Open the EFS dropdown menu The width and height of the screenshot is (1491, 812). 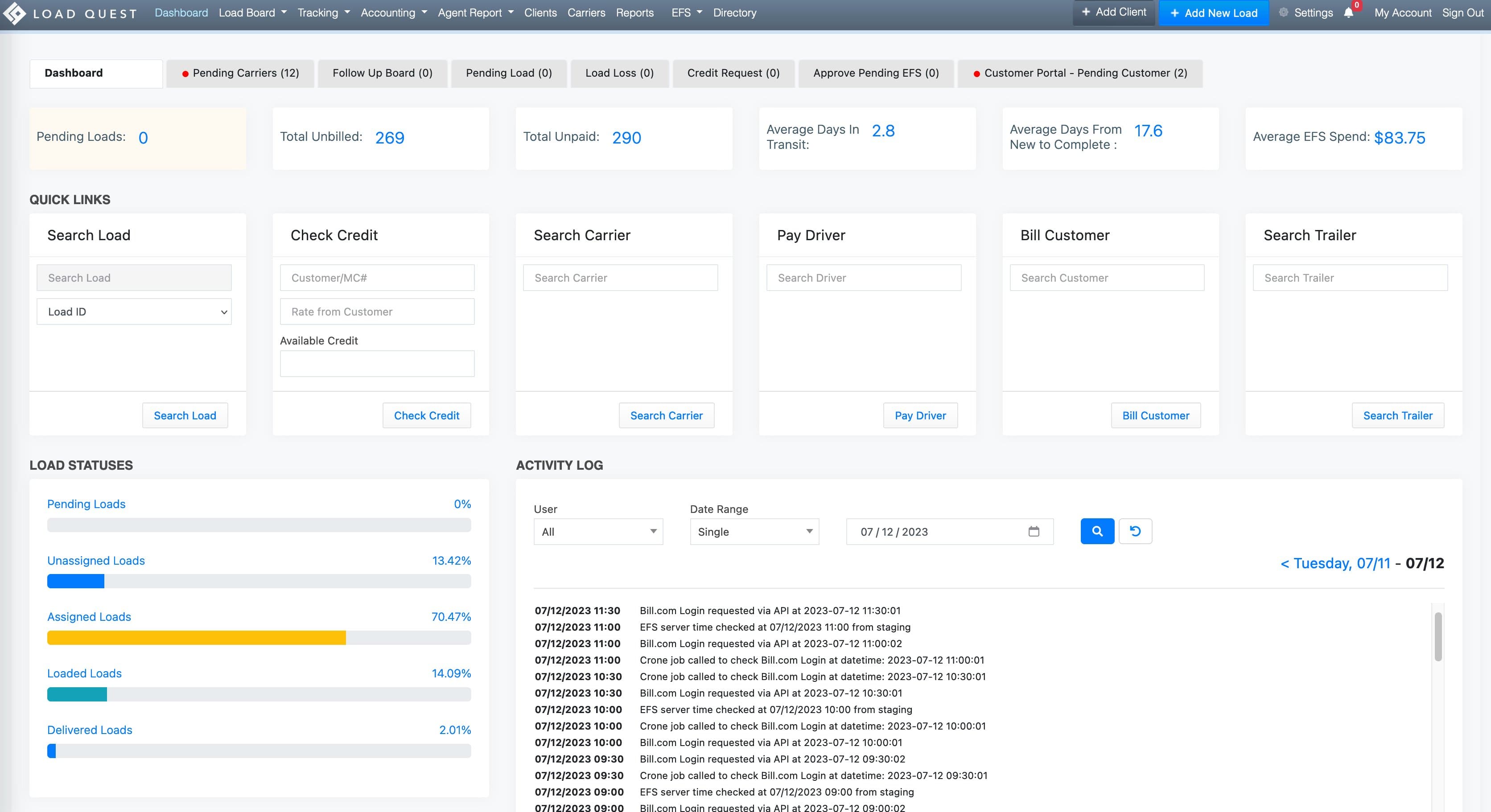(687, 13)
